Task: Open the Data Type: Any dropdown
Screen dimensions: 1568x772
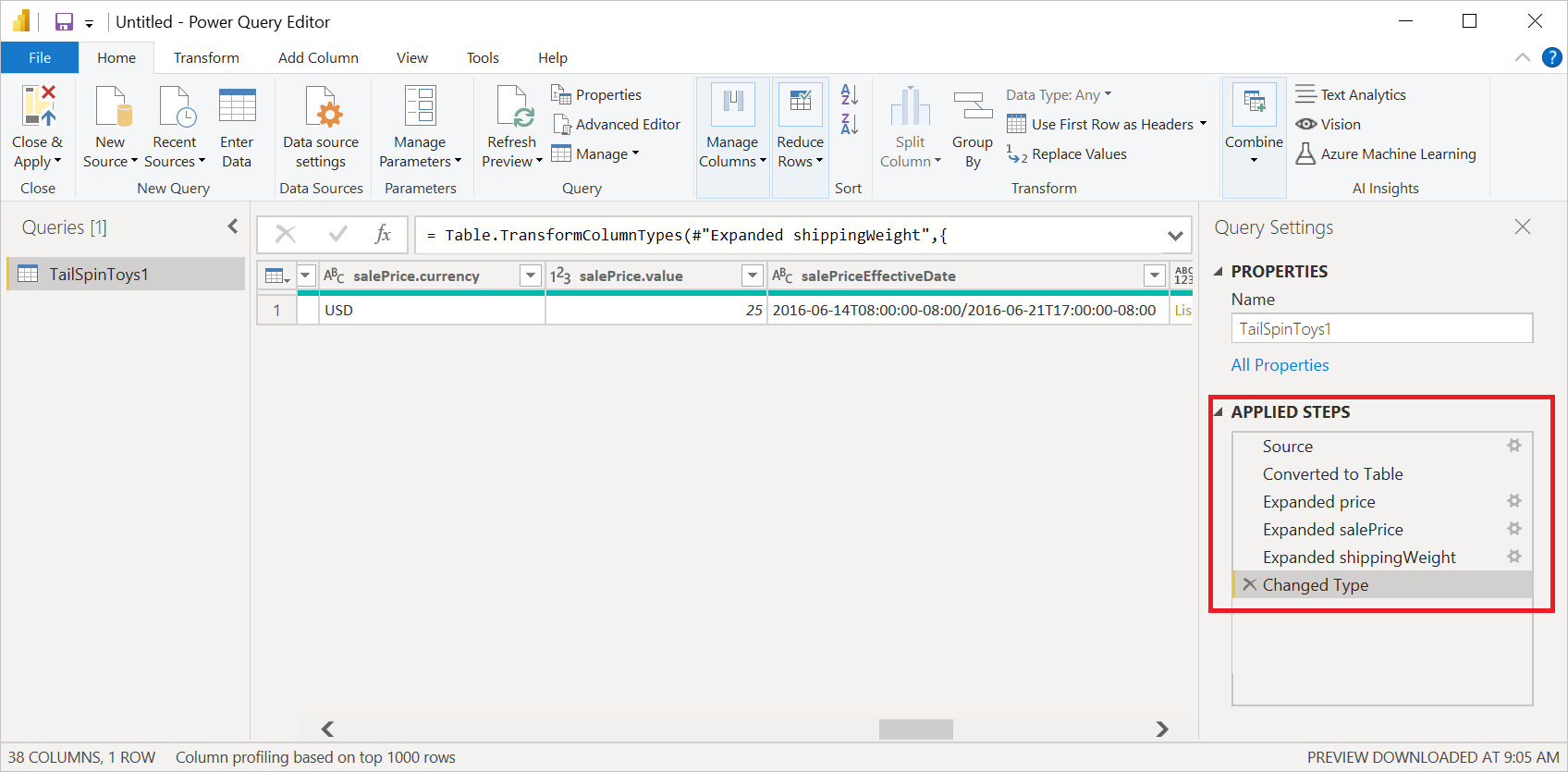Action: (1059, 94)
